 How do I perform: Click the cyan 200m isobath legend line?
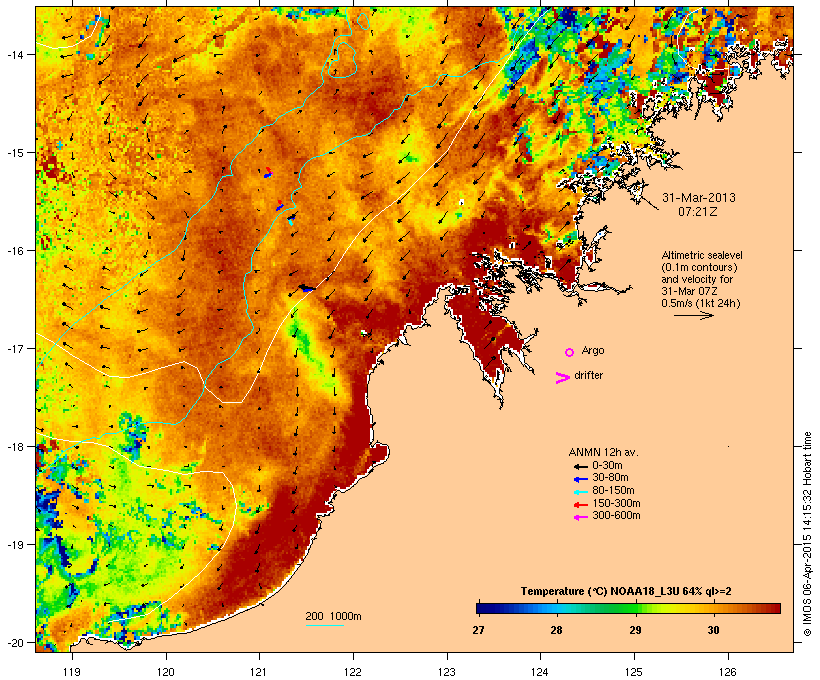tap(324, 625)
